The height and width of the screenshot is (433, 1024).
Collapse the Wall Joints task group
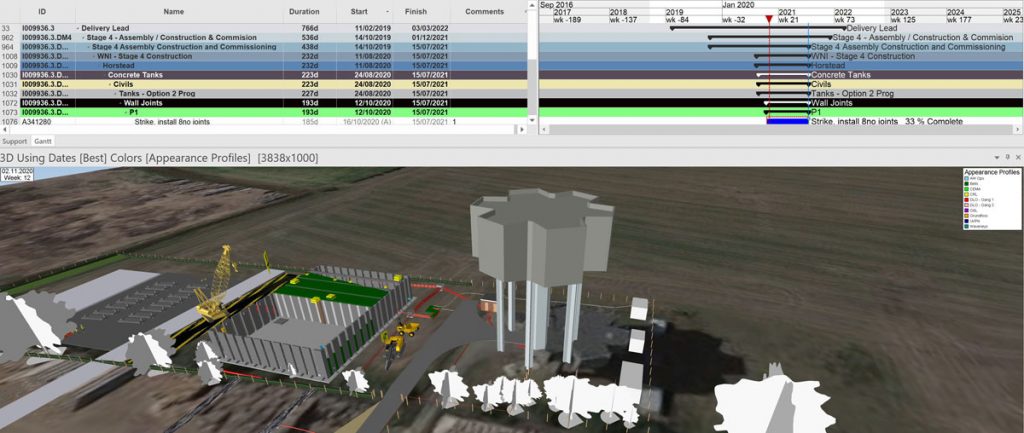pyautogui.click(x=118, y=103)
